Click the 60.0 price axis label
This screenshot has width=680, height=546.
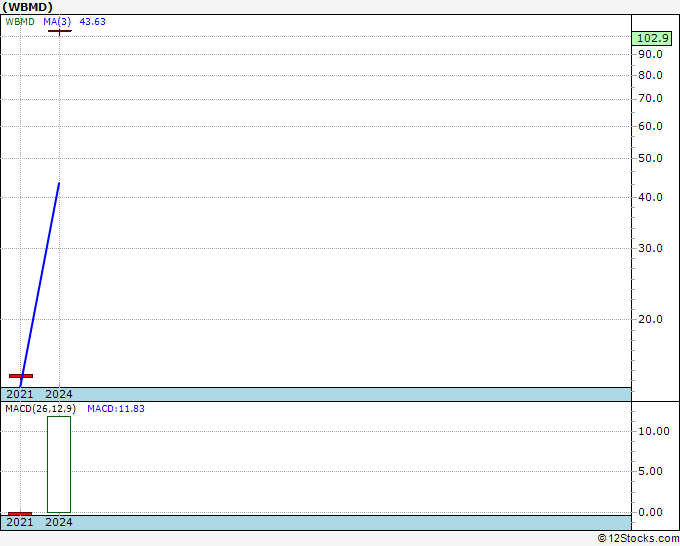(x=651, y=126)
